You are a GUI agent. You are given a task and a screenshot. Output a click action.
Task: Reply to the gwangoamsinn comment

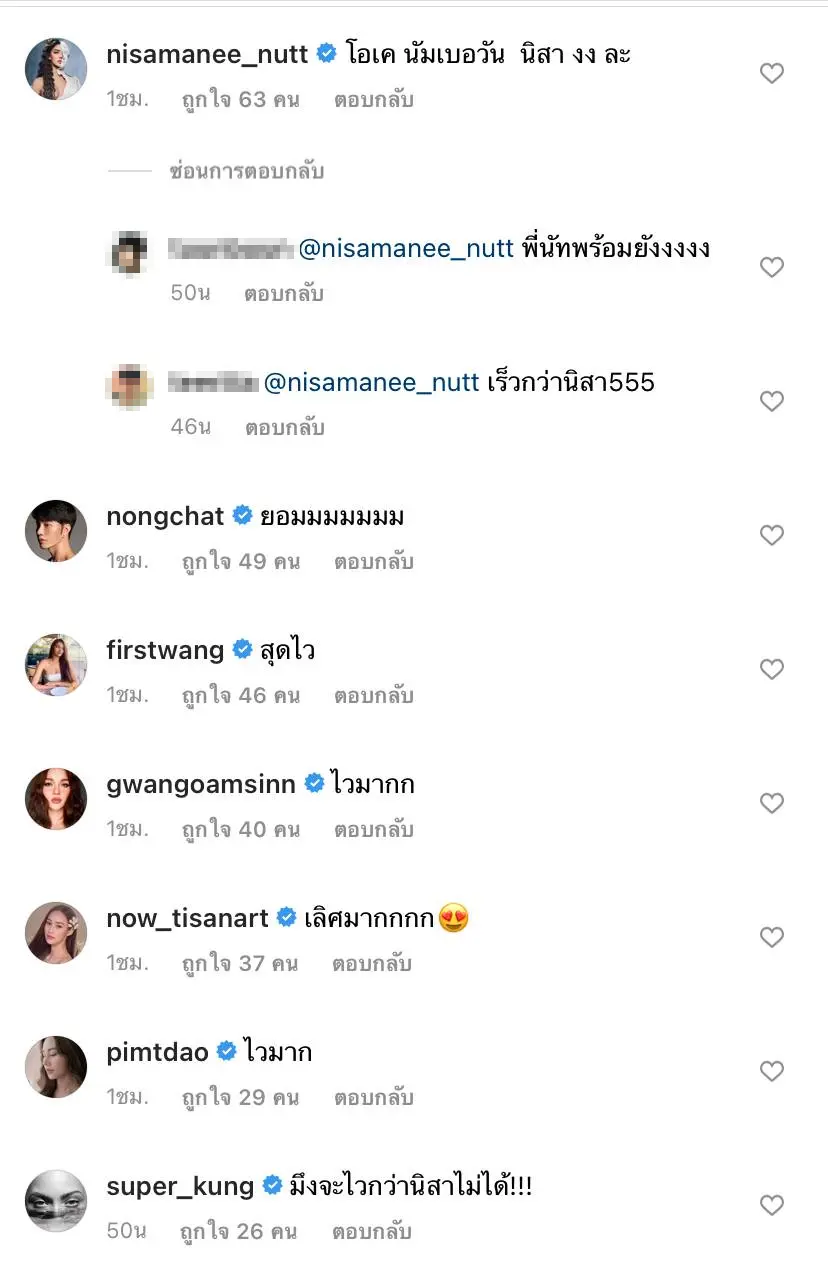[x=373, y=830]
